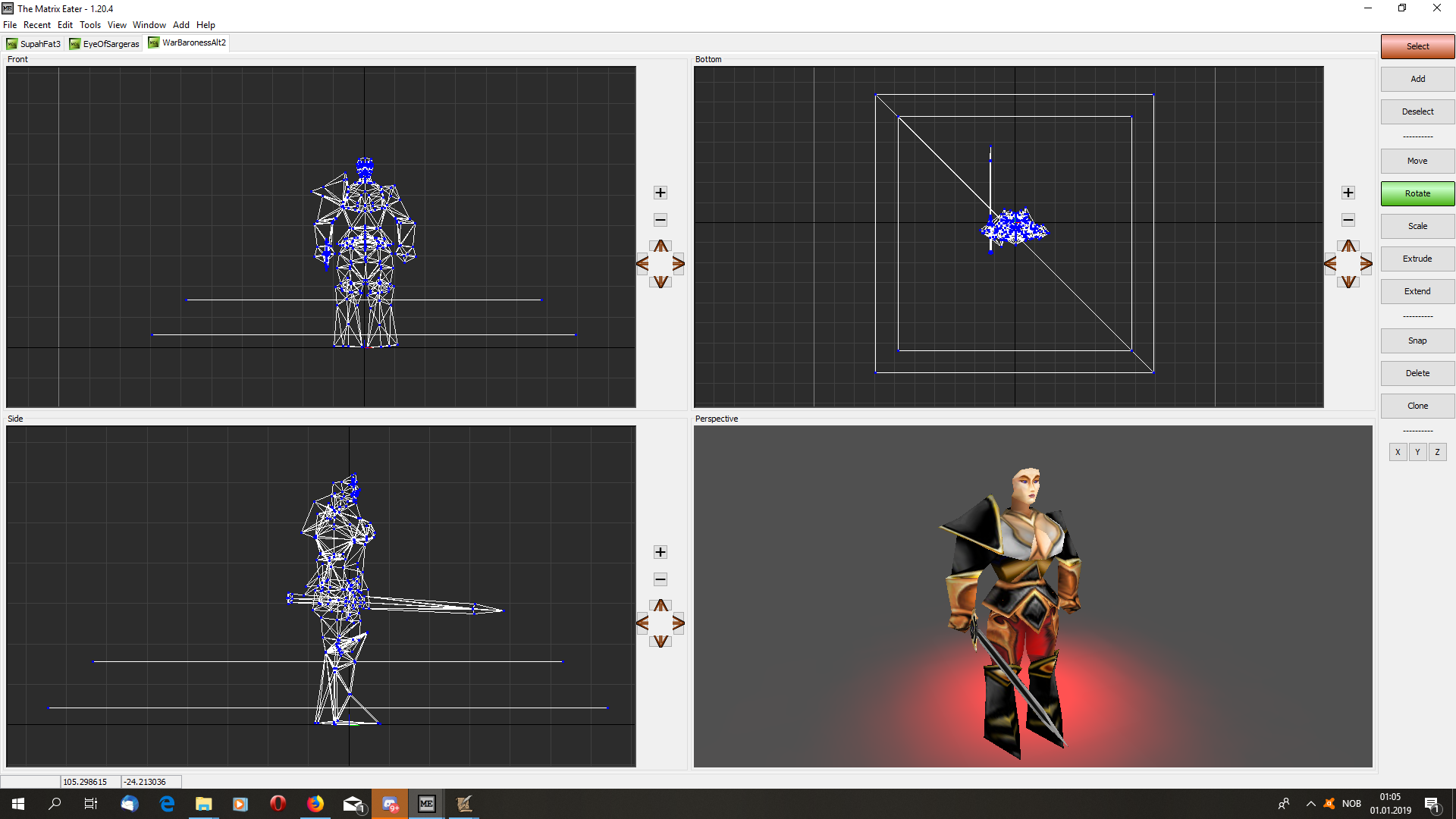Image resolution: width=1456 pixels, height=819 pixels.
Task: Zoom out the Bottom viewport with minus icon
Action: (1348, 220)
